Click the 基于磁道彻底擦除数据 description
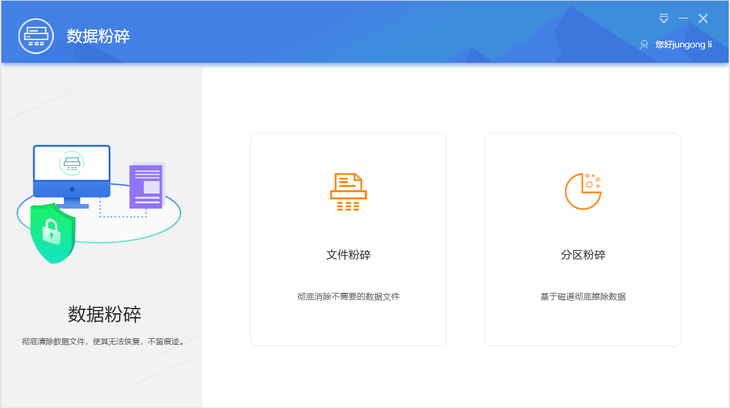The height and width of the screenshot is (408, 730). [x=583, y=296]
